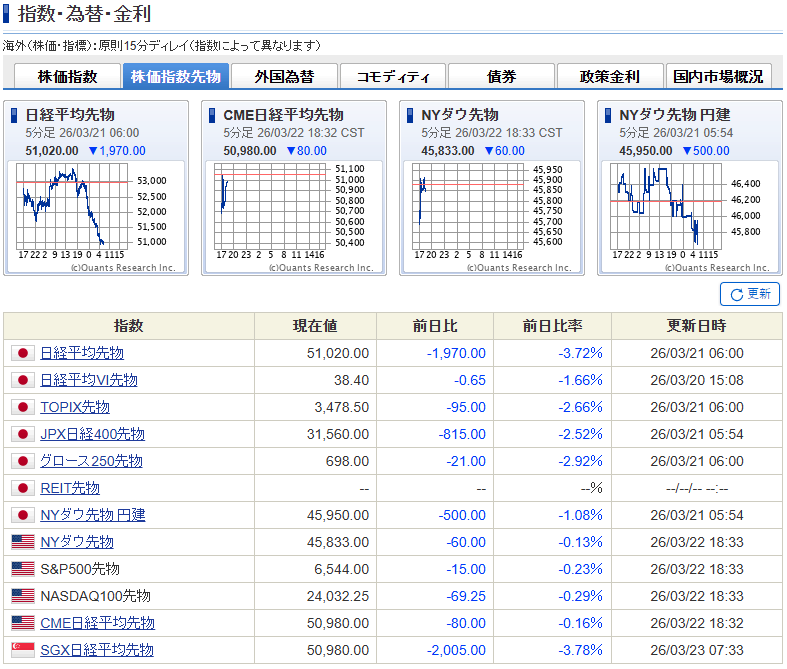Open the CME日経平均先物 table link
Viewport: 787px width, 669px height.
pos(97,623)
